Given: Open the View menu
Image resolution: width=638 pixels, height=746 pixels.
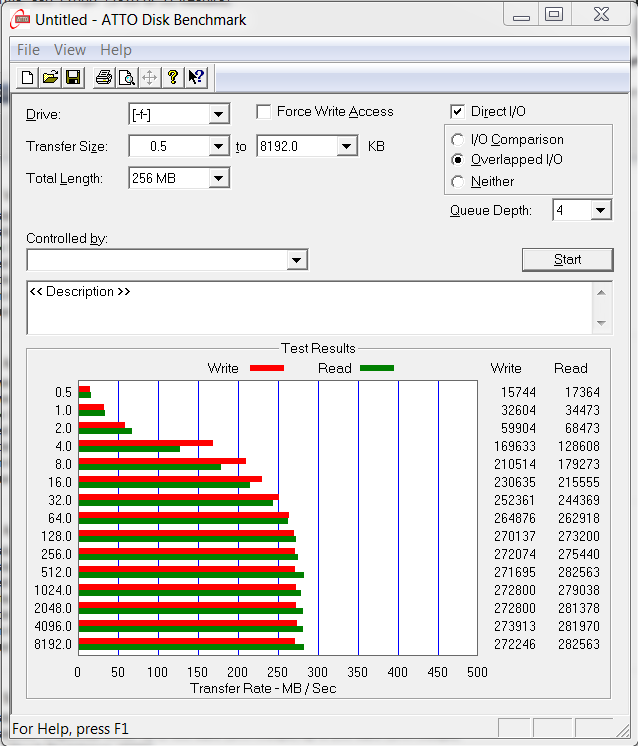Looking at the screenshot, I should point(70,50).
